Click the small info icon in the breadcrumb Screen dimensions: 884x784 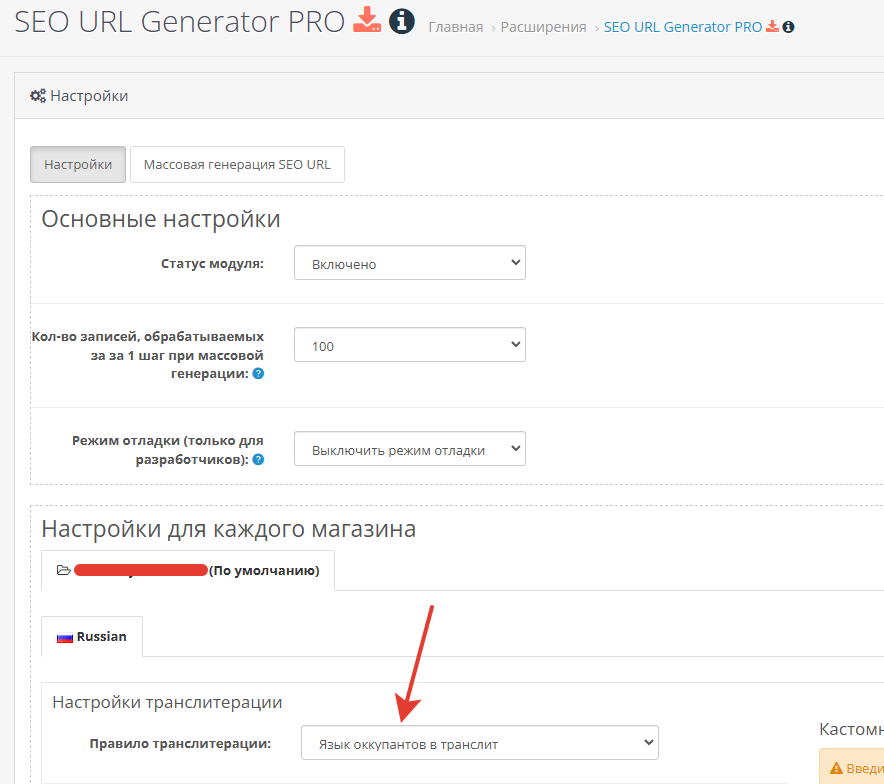pyautogui.click(x=789, y=27)
